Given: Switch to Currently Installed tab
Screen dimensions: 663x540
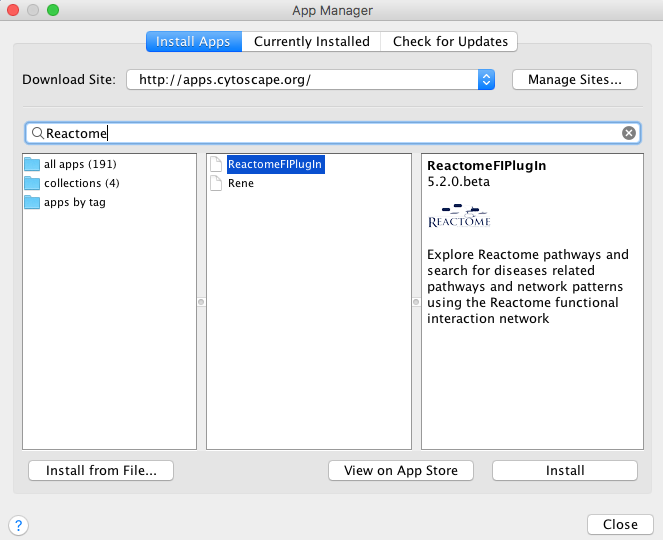Looking at the screenshot, I should (x=311, y=41).
